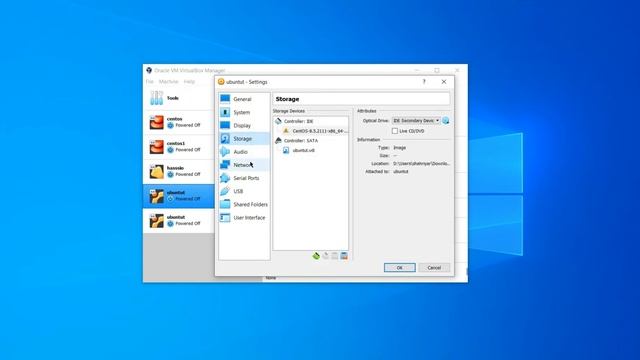Select the centos1 virtual machine
This screenshot has width=640, height=360.
178,147
